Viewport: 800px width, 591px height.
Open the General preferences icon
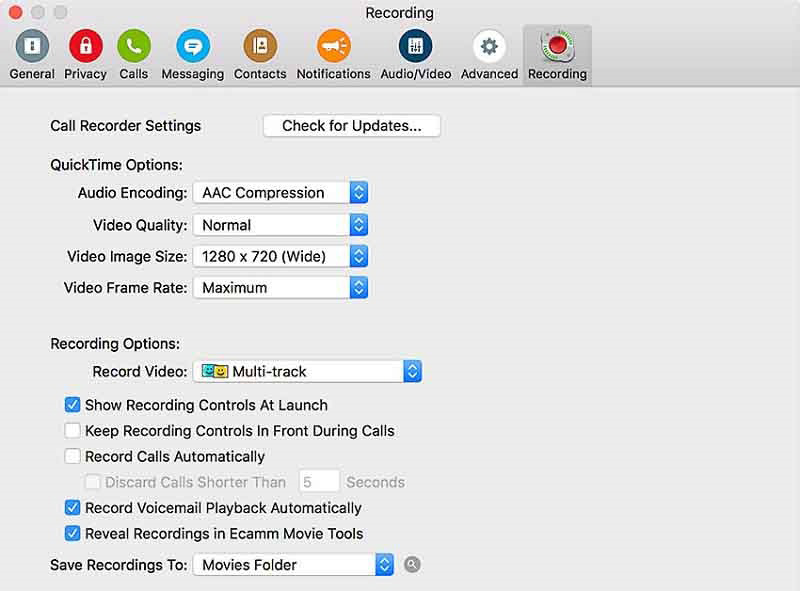pos(32,46)
